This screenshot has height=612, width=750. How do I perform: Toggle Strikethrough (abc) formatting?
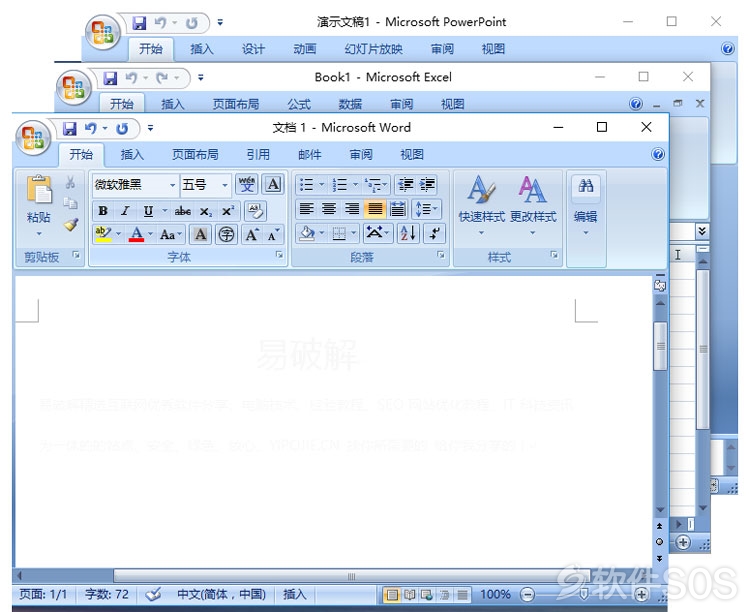[x=183, y=211]
